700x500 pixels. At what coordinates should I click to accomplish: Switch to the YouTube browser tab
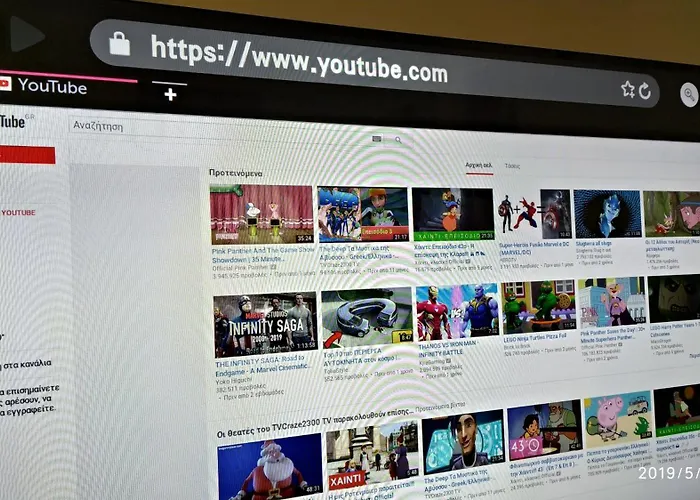coord(50,86)
